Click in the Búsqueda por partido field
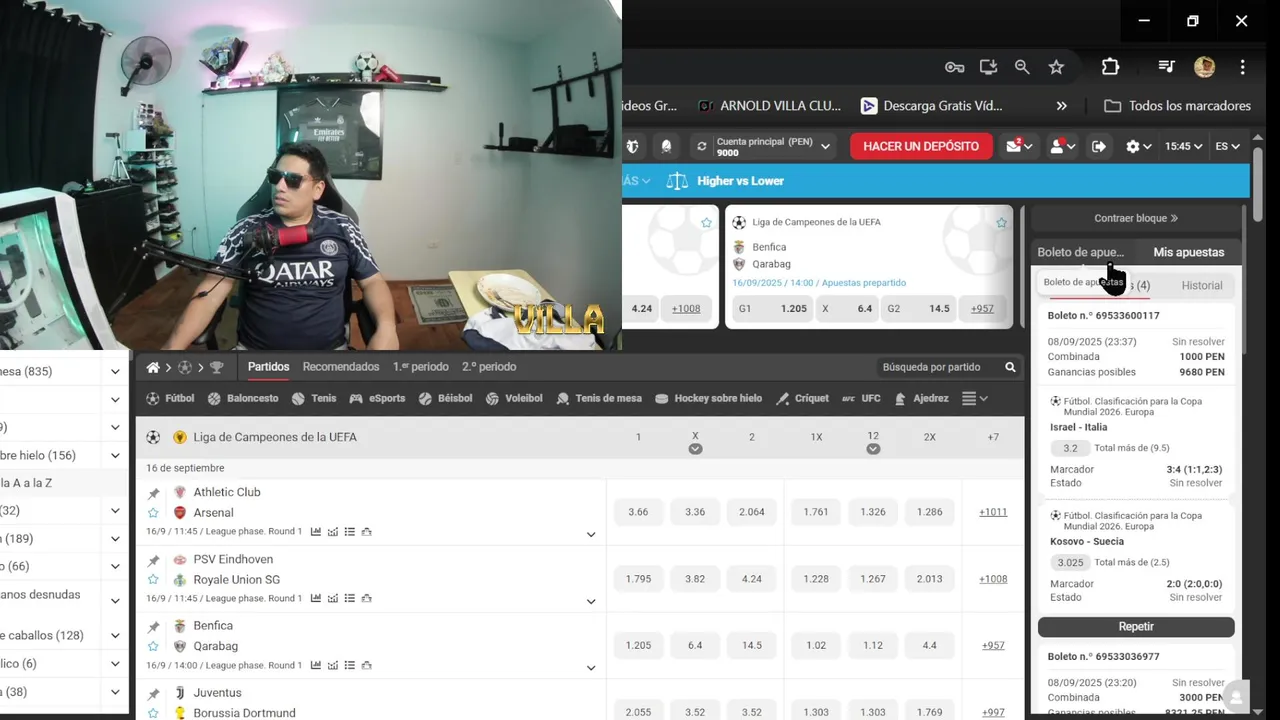 938,367
